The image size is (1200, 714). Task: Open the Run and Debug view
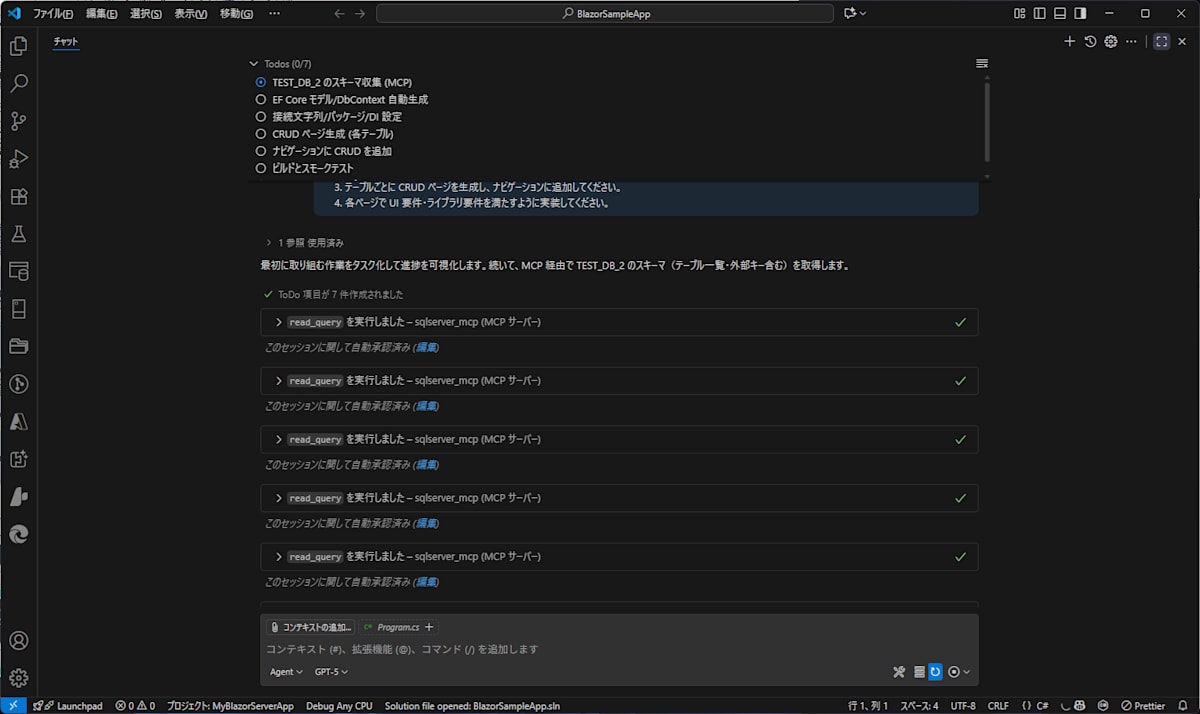point(18,158)
